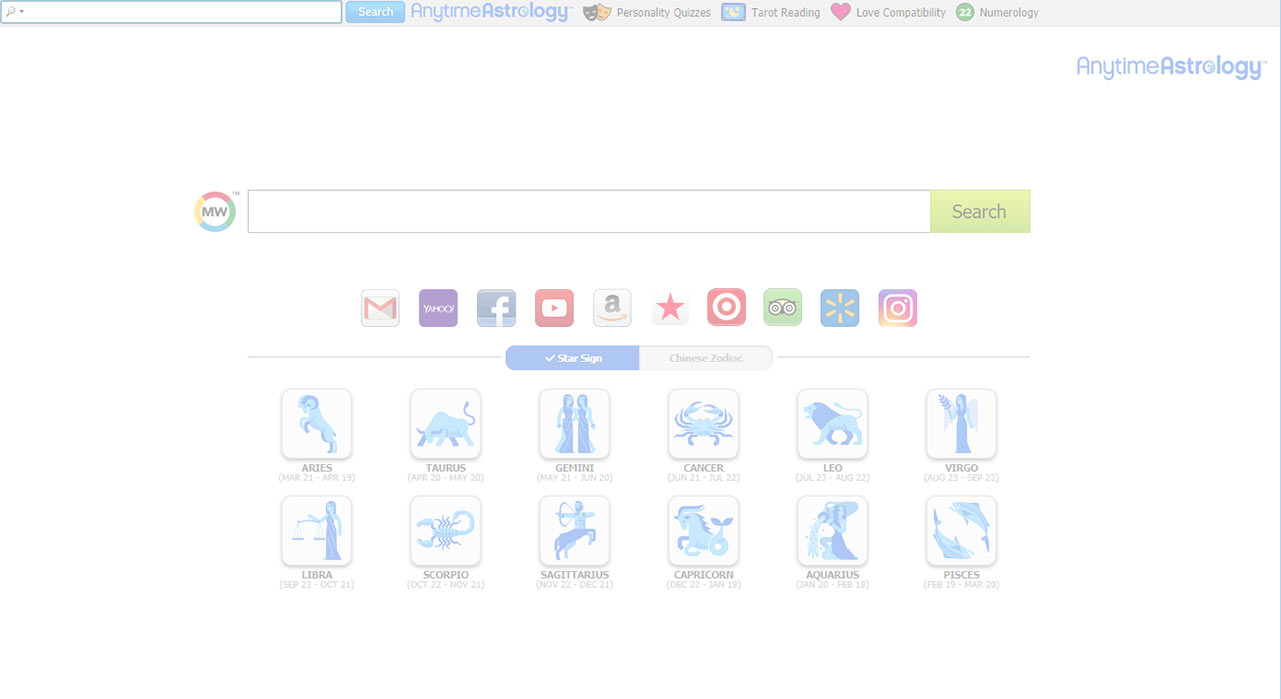
Task: Select the Sagittarius archer sign
Action: click(575, 531)
